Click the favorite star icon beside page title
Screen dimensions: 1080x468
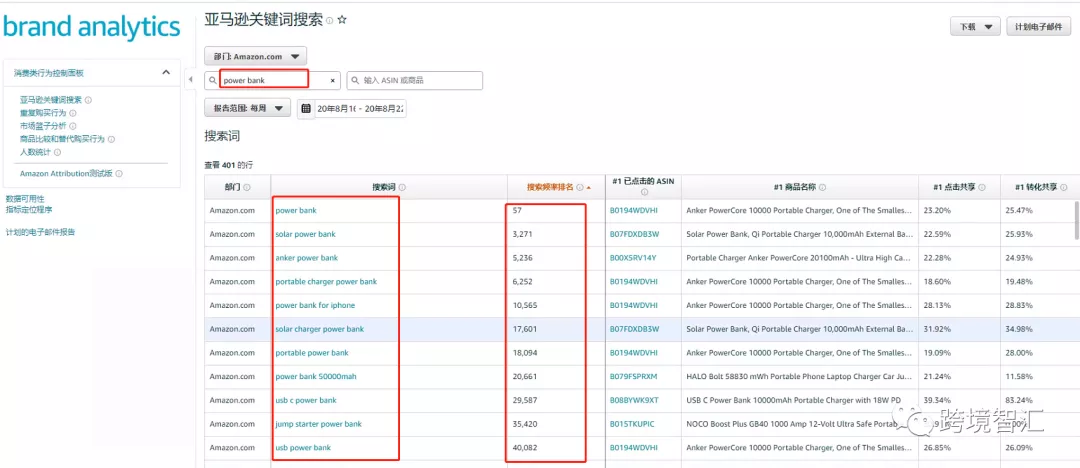pyautogui.click(x=342, y=20)
